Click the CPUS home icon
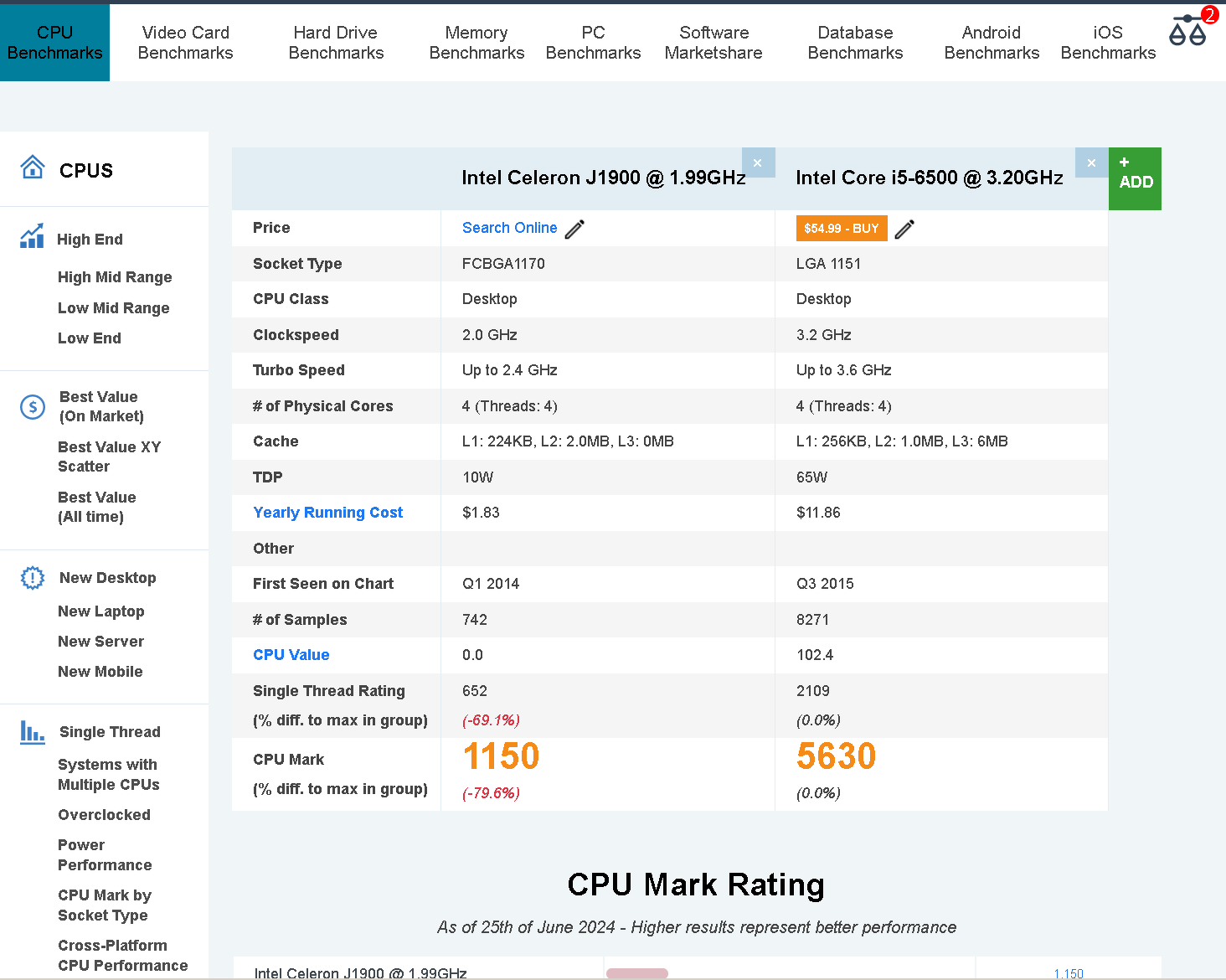 pyautogui.click(x=33, y=168)
